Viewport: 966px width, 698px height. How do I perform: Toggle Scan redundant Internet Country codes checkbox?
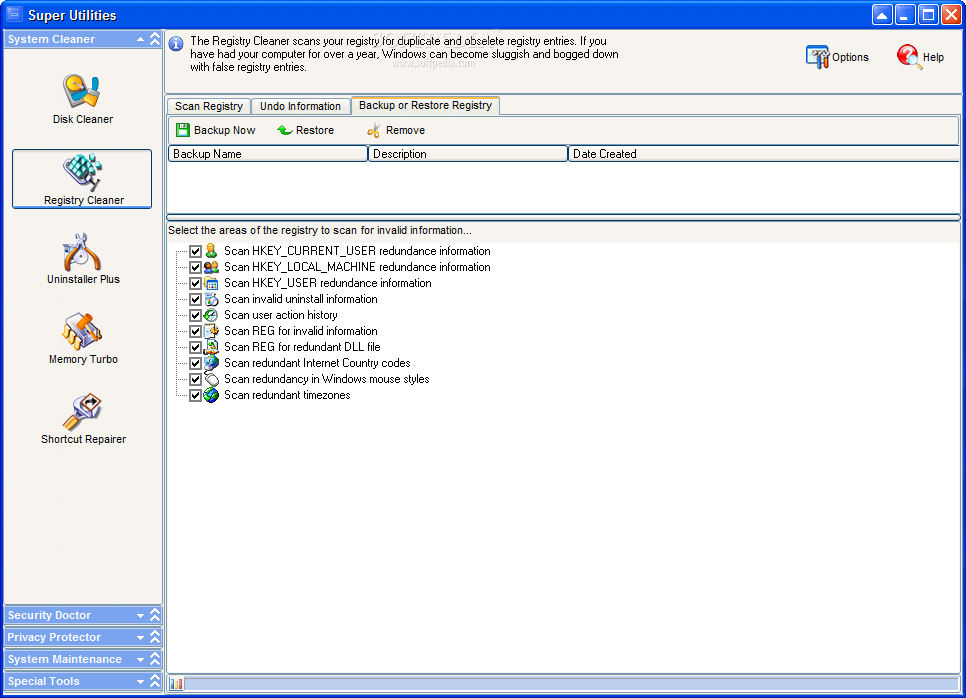tap(195, 363)
